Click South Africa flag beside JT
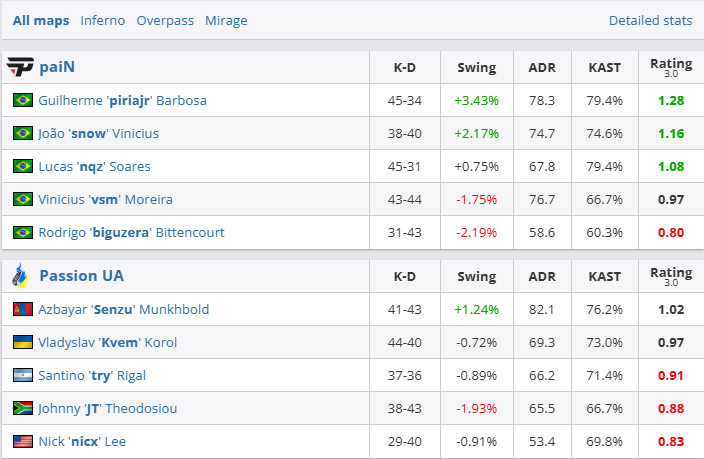 [x=22, y=408]
